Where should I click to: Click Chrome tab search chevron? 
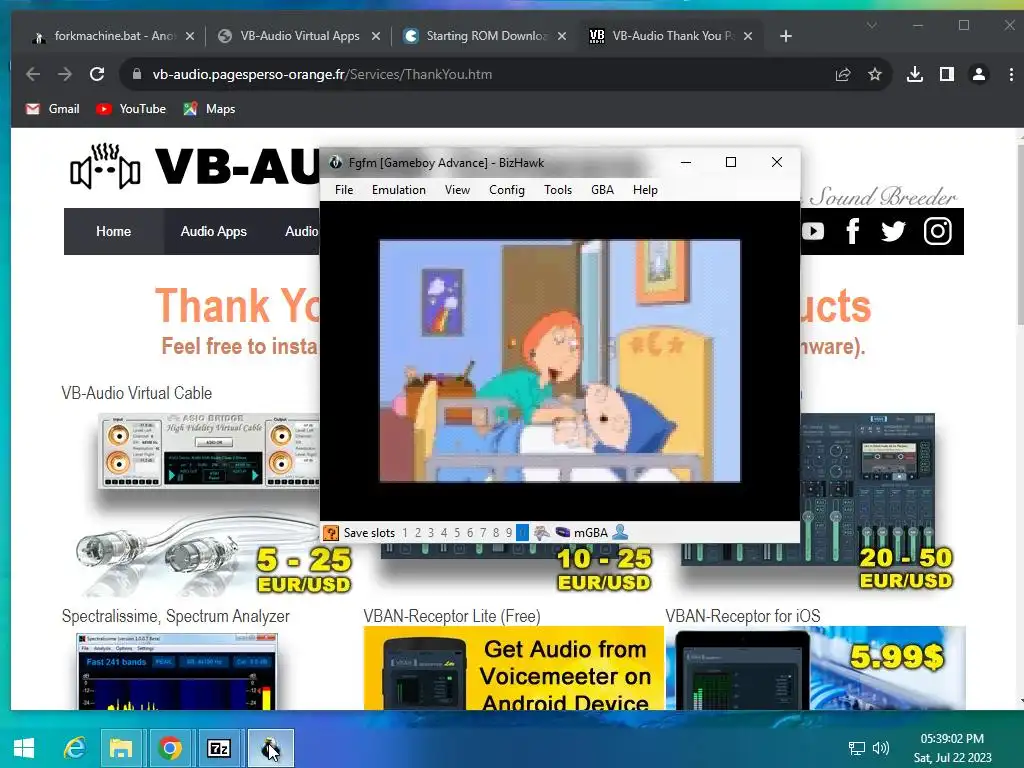[x=871, y=25]
